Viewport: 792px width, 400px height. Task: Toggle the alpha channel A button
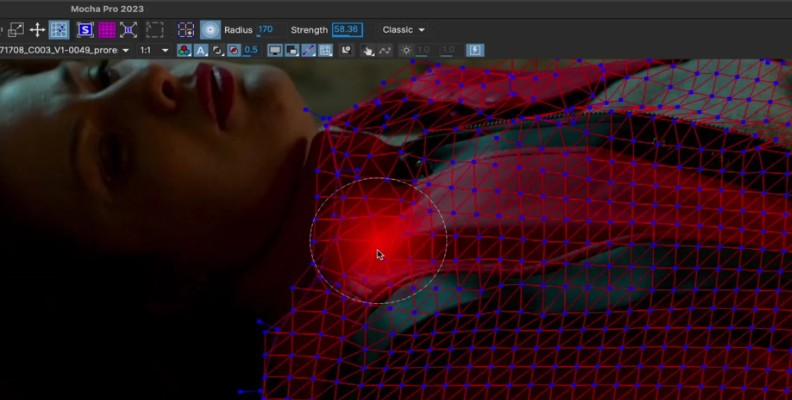(x=201, y=50)
